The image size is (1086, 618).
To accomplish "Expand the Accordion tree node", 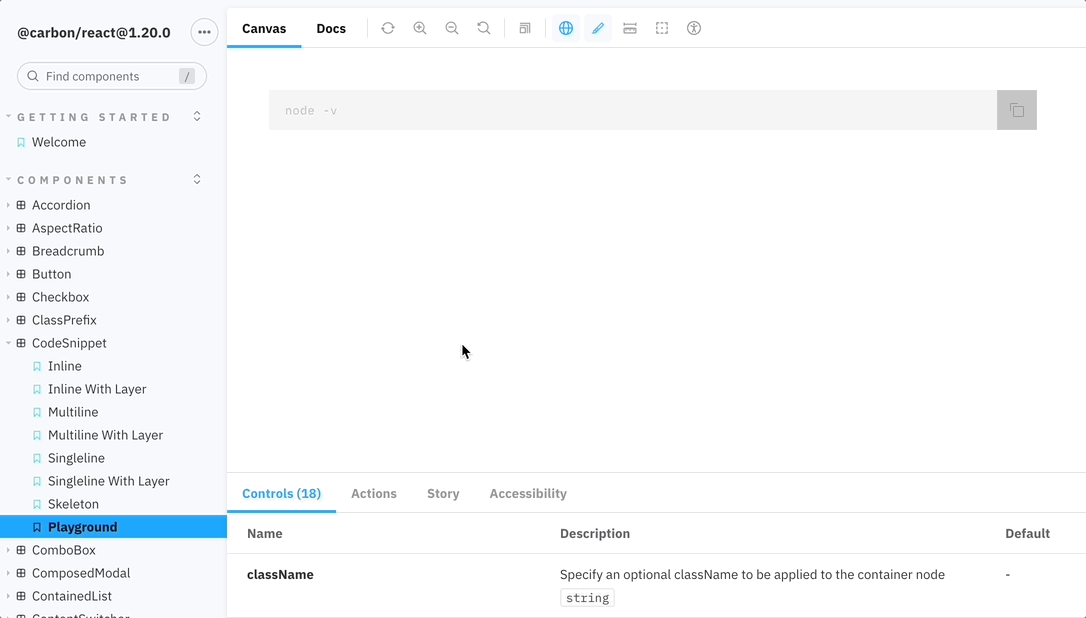I will tap(8, 205).
